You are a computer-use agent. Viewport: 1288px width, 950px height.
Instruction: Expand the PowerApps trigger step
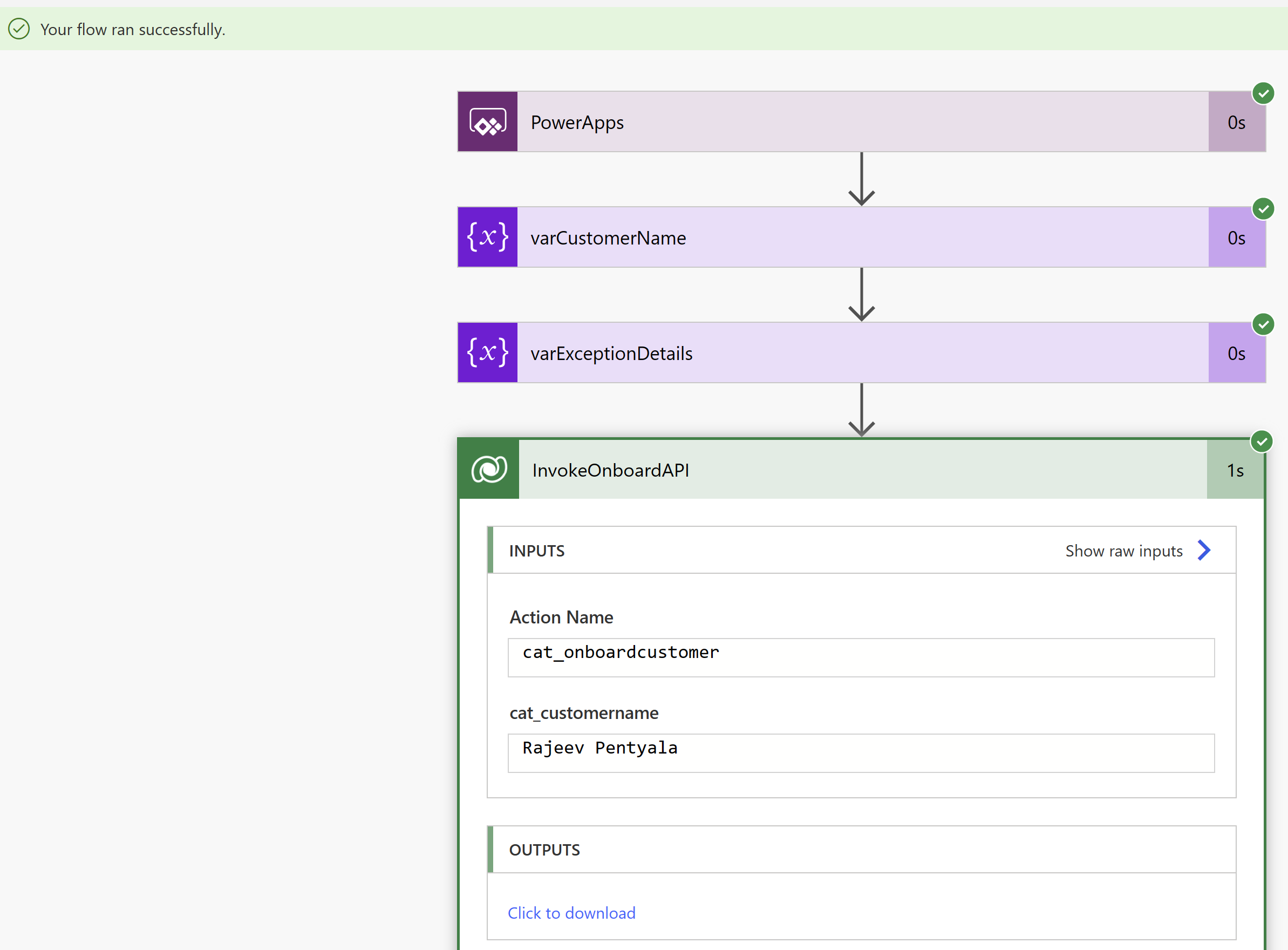pyautogui.click(x=862, y=122)
